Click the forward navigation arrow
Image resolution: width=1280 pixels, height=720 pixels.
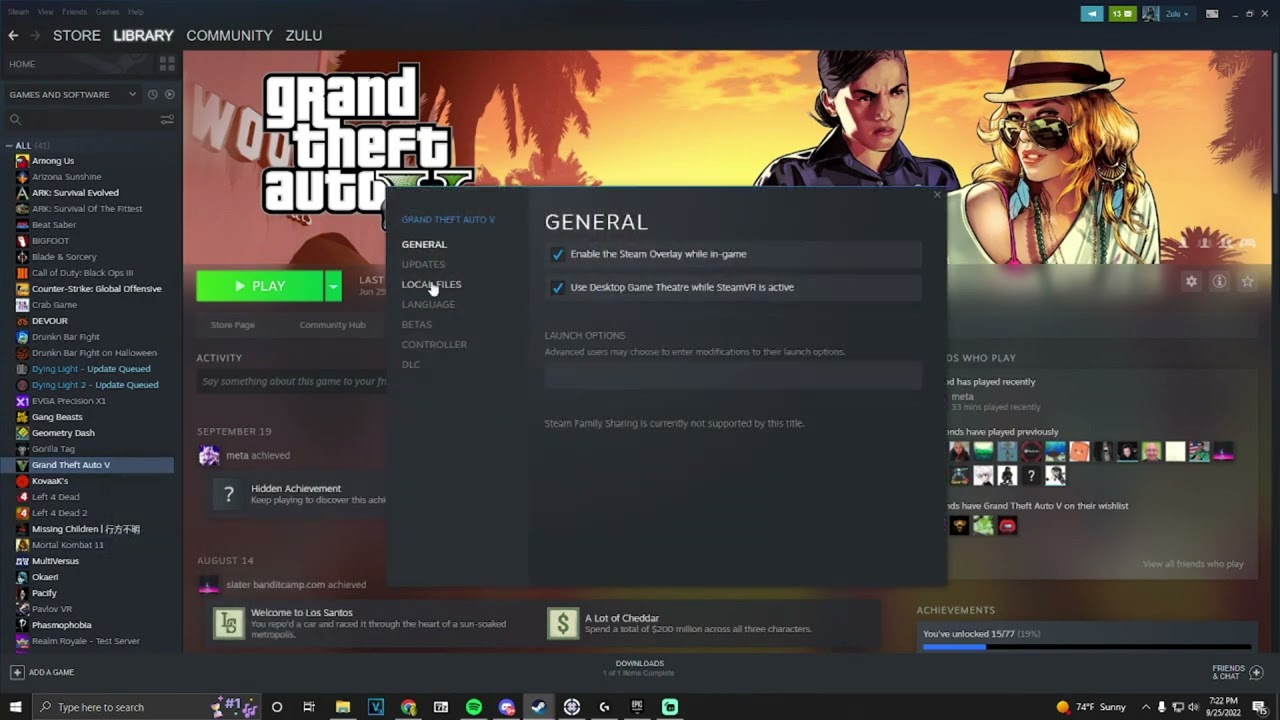point(35,35)
